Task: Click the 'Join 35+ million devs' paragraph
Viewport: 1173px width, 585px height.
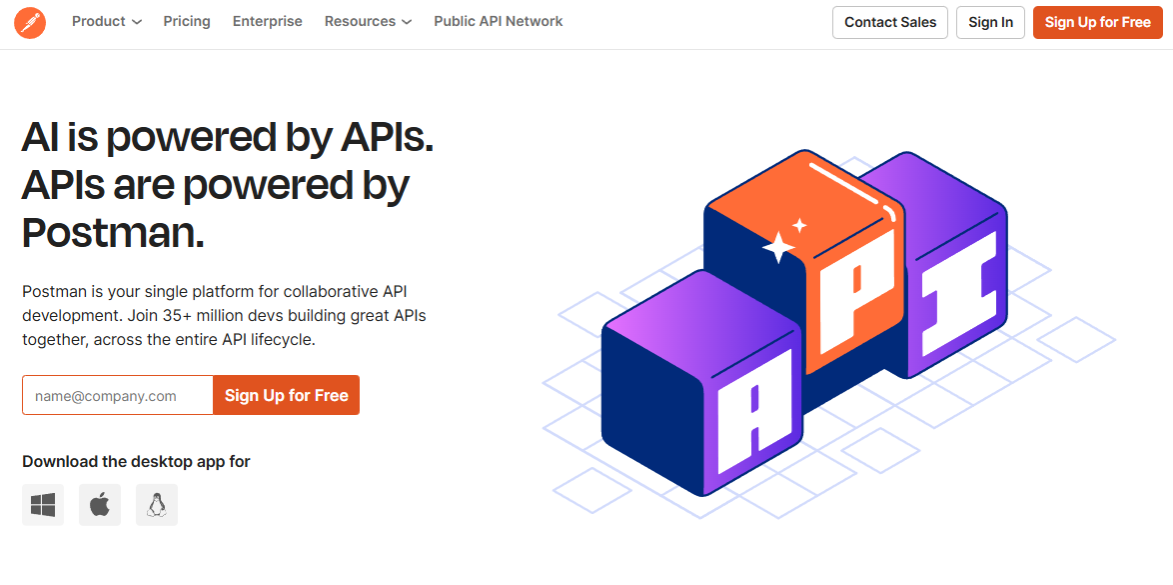Action: pyautogui.click(x=224, y=316)
